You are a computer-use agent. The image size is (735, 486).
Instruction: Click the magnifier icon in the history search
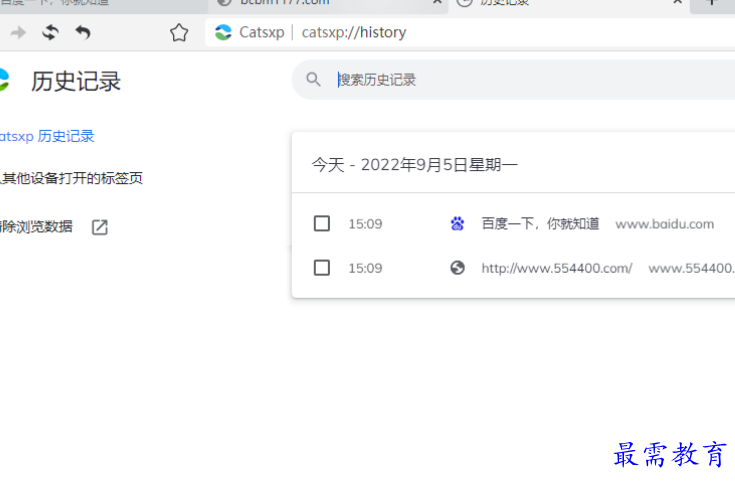(313, 79)
